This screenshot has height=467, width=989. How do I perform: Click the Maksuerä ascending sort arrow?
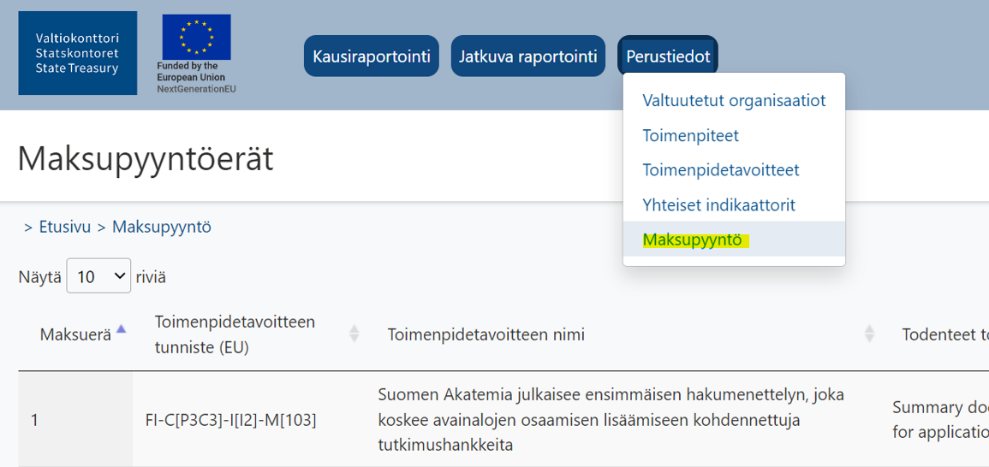(x=121, y=329)
